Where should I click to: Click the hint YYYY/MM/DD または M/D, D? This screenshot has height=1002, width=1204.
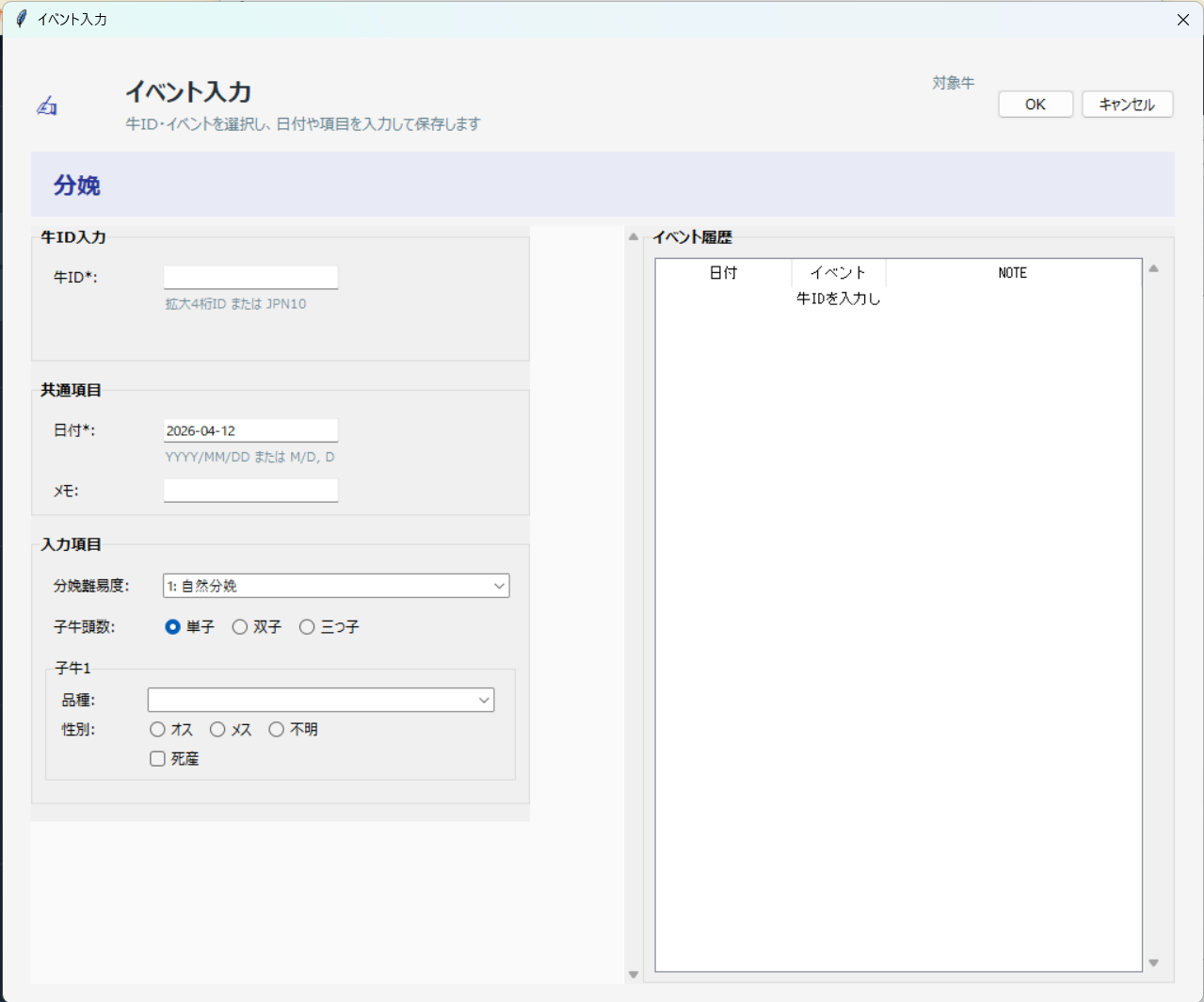click(x=249, y=457)
